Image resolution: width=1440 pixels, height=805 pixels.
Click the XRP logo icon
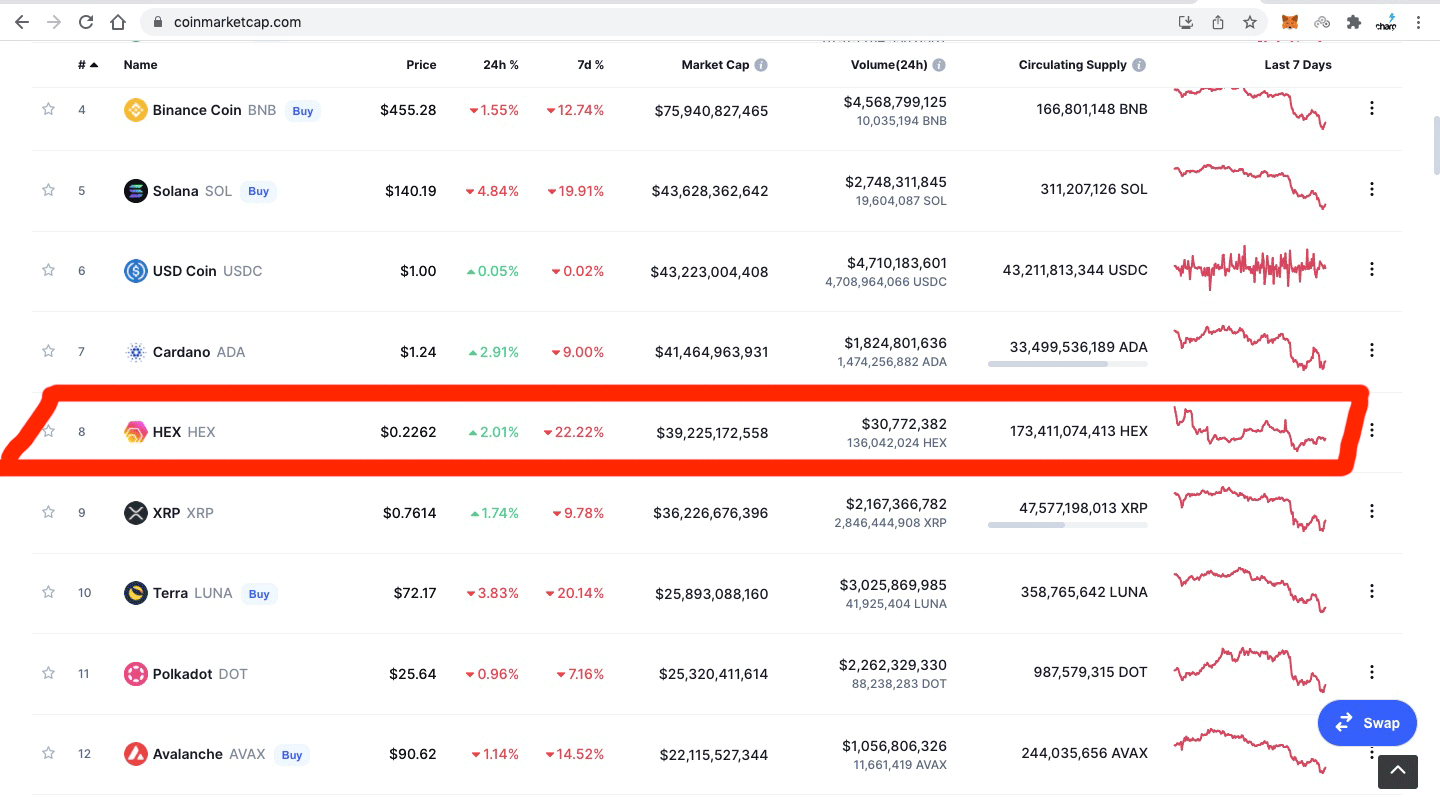pos(135,513)
